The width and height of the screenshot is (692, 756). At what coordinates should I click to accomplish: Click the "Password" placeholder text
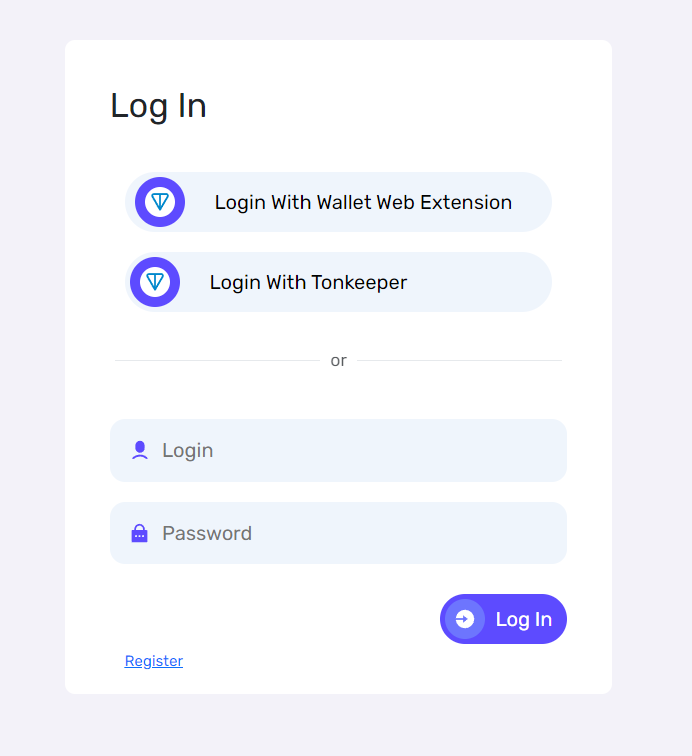tap(207, 533)
